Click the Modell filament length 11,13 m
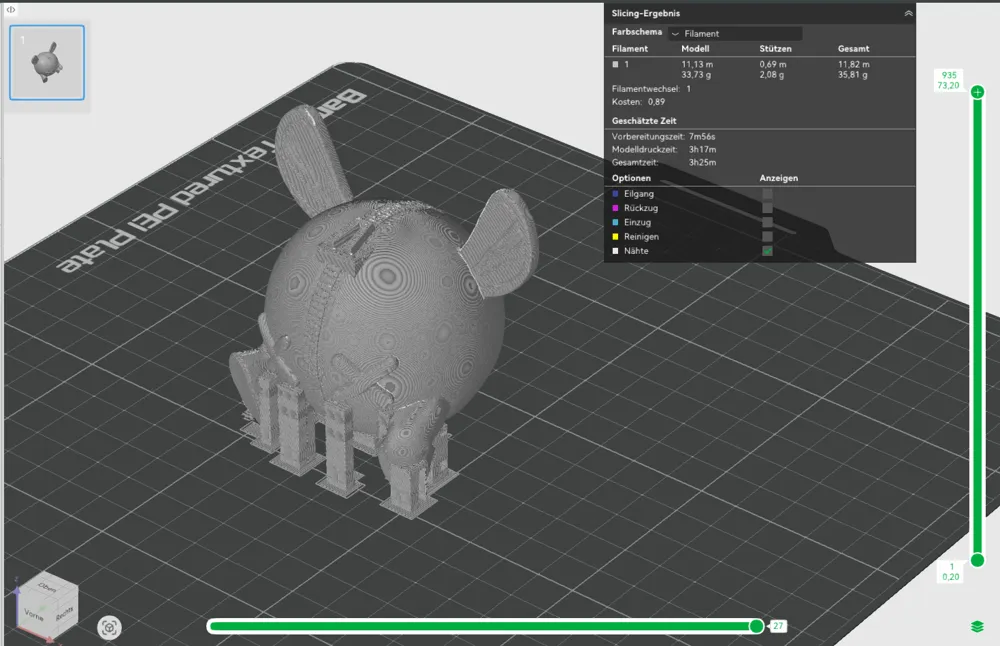The width and height of the screenshot is (1000, 646). click(x=697, y=64)
